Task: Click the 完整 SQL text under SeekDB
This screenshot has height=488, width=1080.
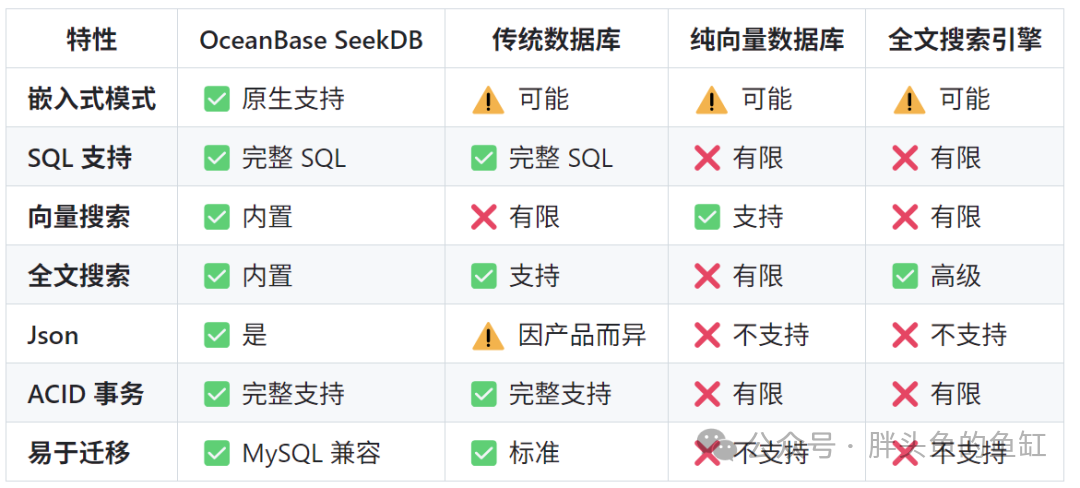Action: (294, 159)
